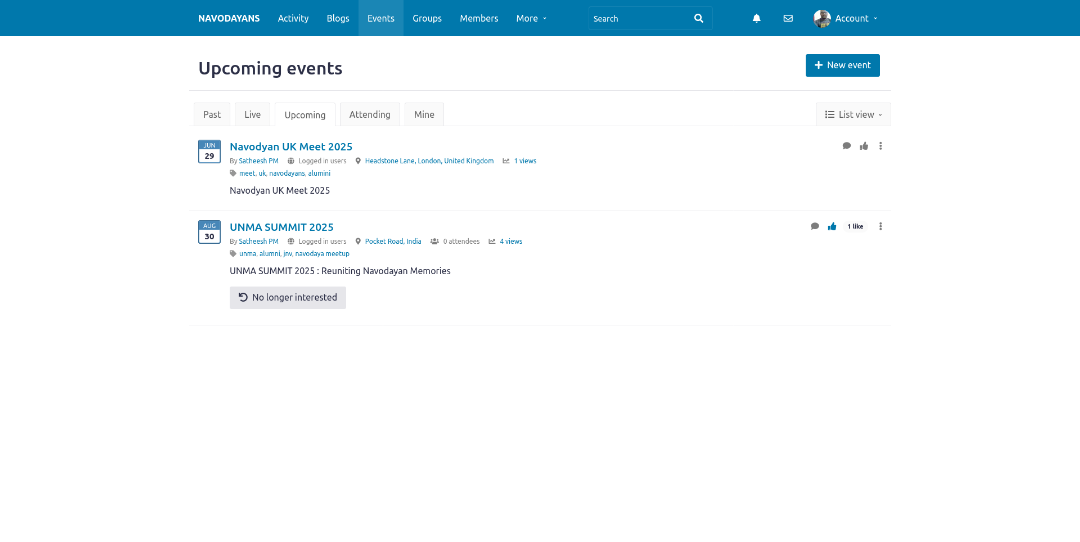Open the messages envelope icon
1080x542 pixels.
pos(788,18)
